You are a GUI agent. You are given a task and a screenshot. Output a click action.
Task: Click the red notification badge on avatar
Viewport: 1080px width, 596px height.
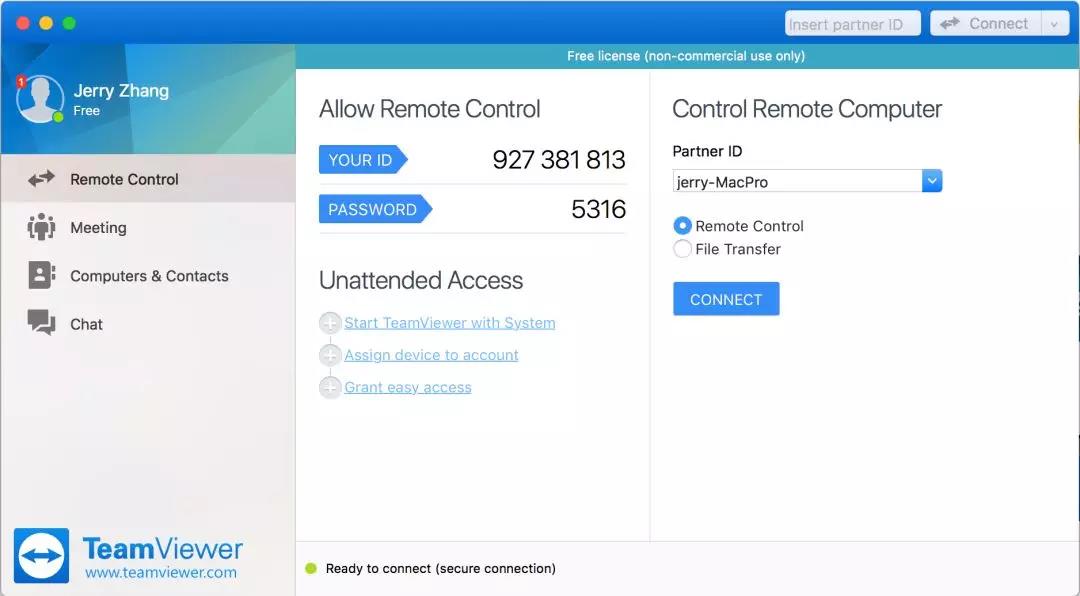(21, 82)
